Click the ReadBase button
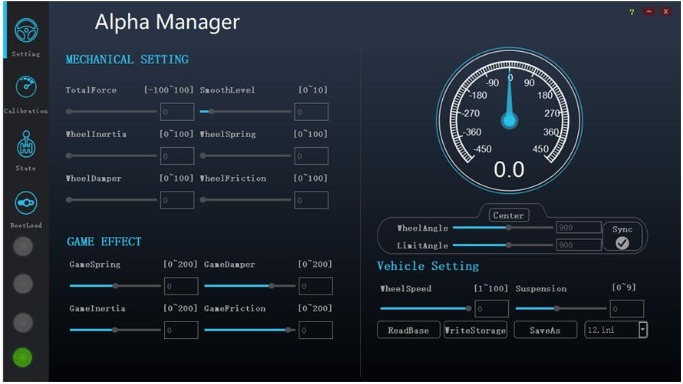 pos(409,330)
